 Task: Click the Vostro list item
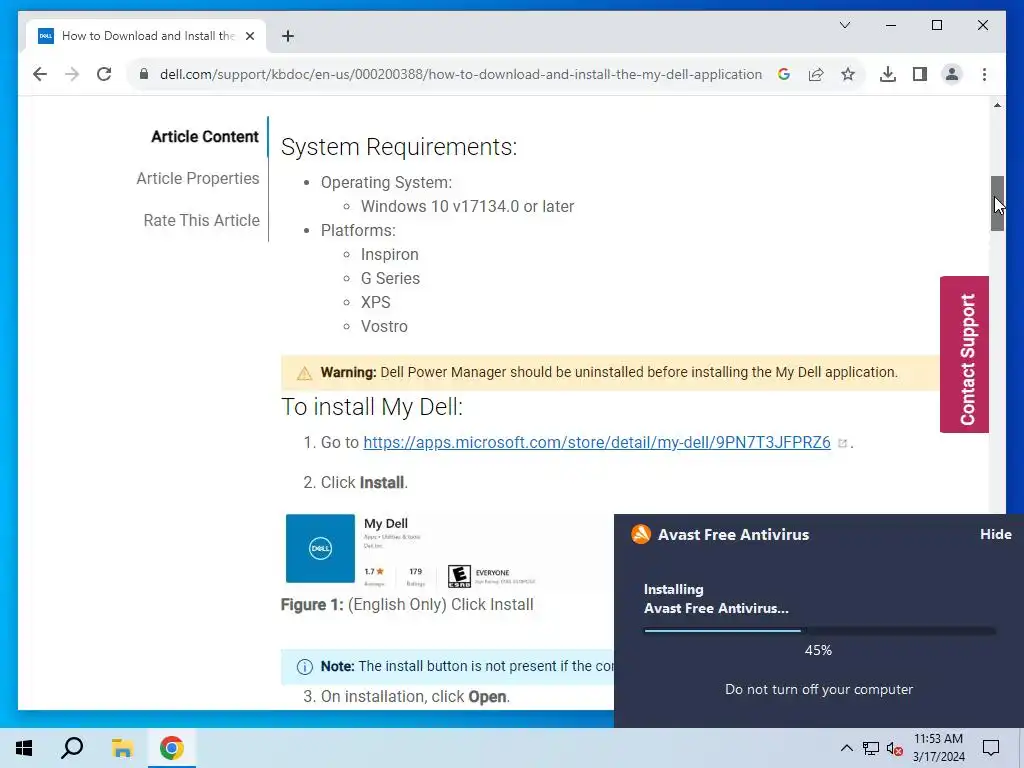click(x=384, y=327)
